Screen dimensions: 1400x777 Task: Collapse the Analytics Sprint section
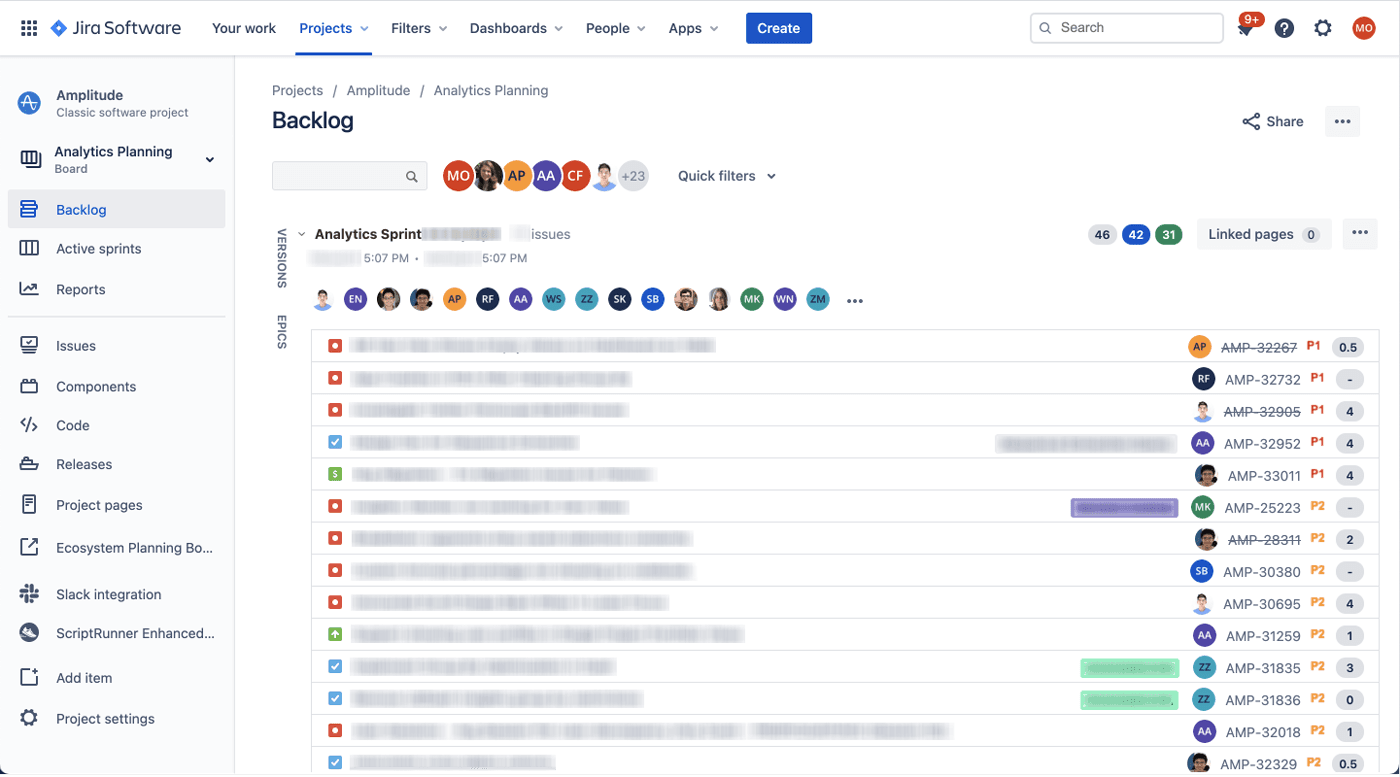click(302, 234)
